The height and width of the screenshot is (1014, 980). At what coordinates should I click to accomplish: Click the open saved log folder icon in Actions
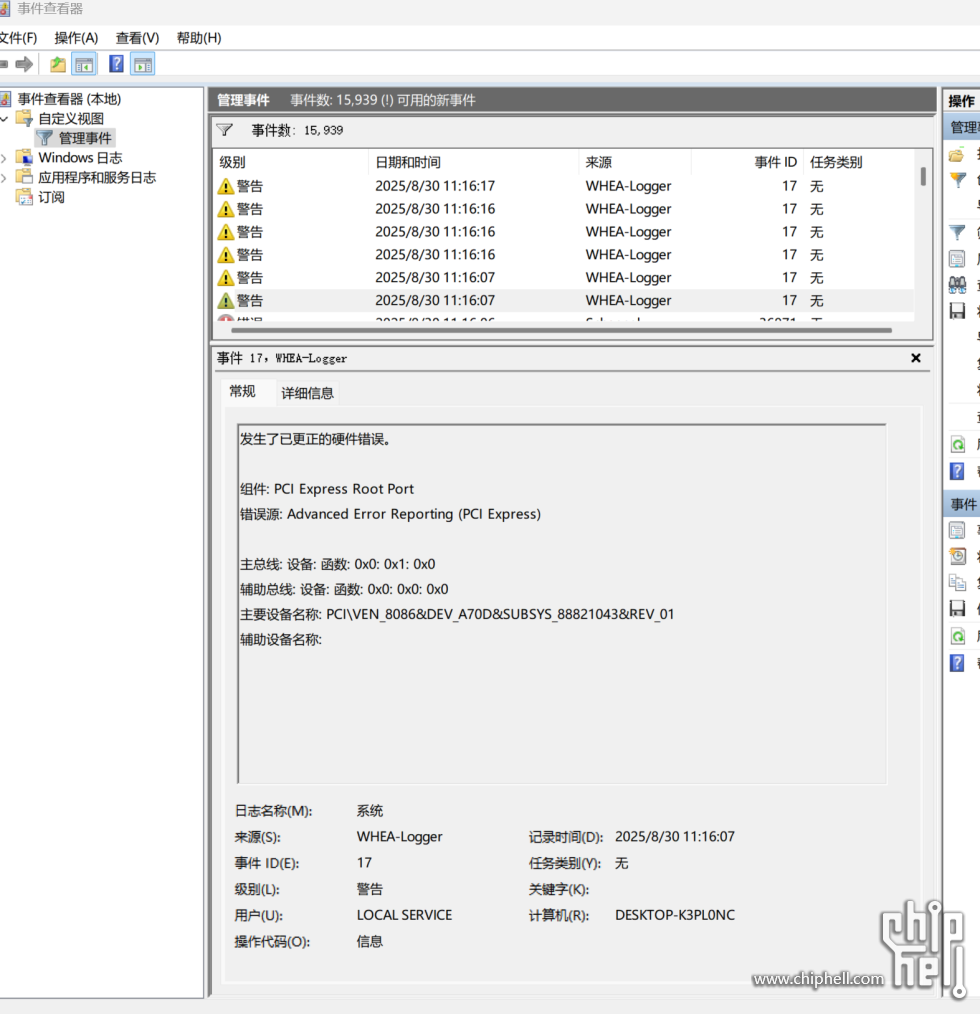coord(957,155)
